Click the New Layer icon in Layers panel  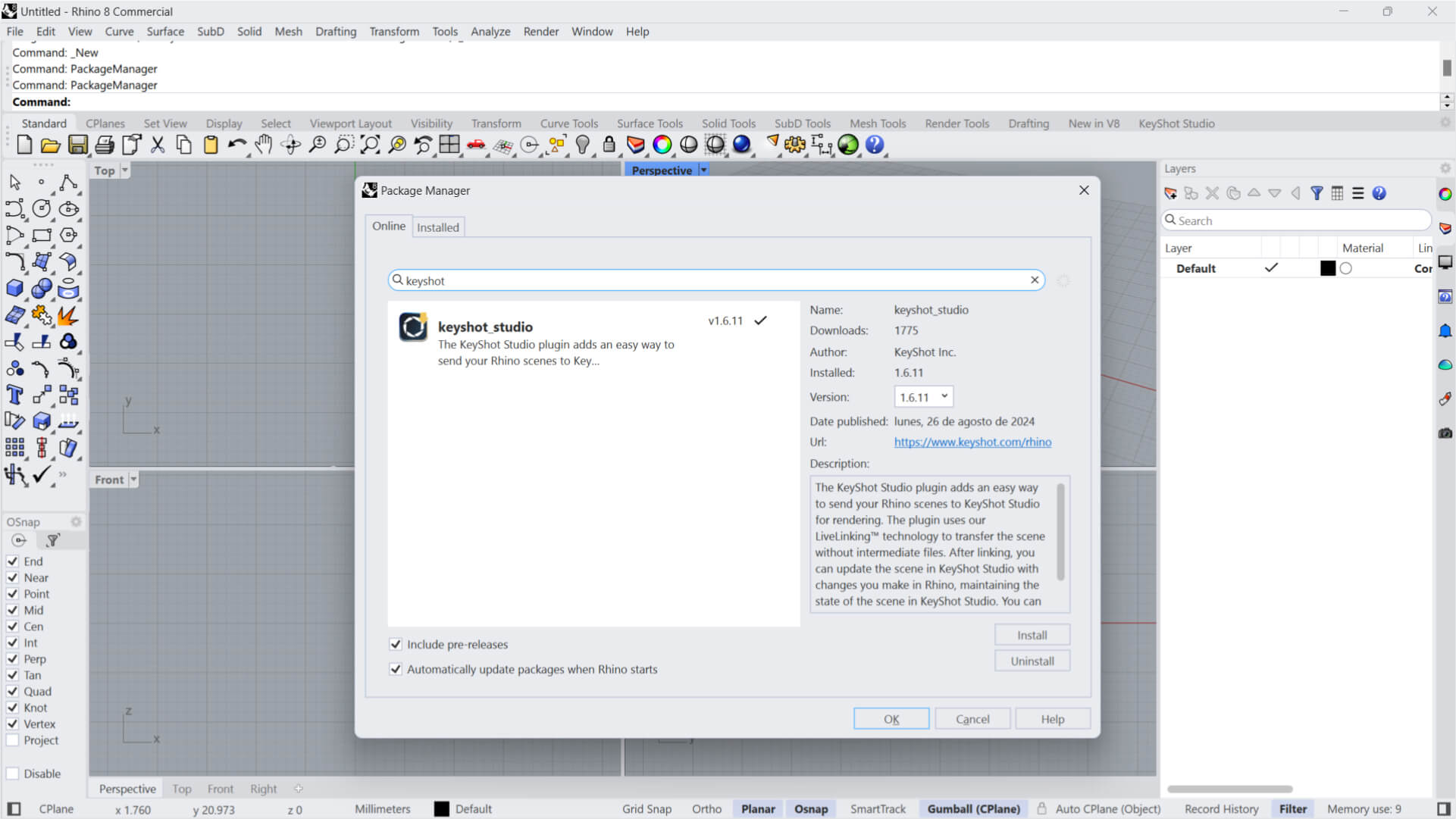(x=1171, y=194)
